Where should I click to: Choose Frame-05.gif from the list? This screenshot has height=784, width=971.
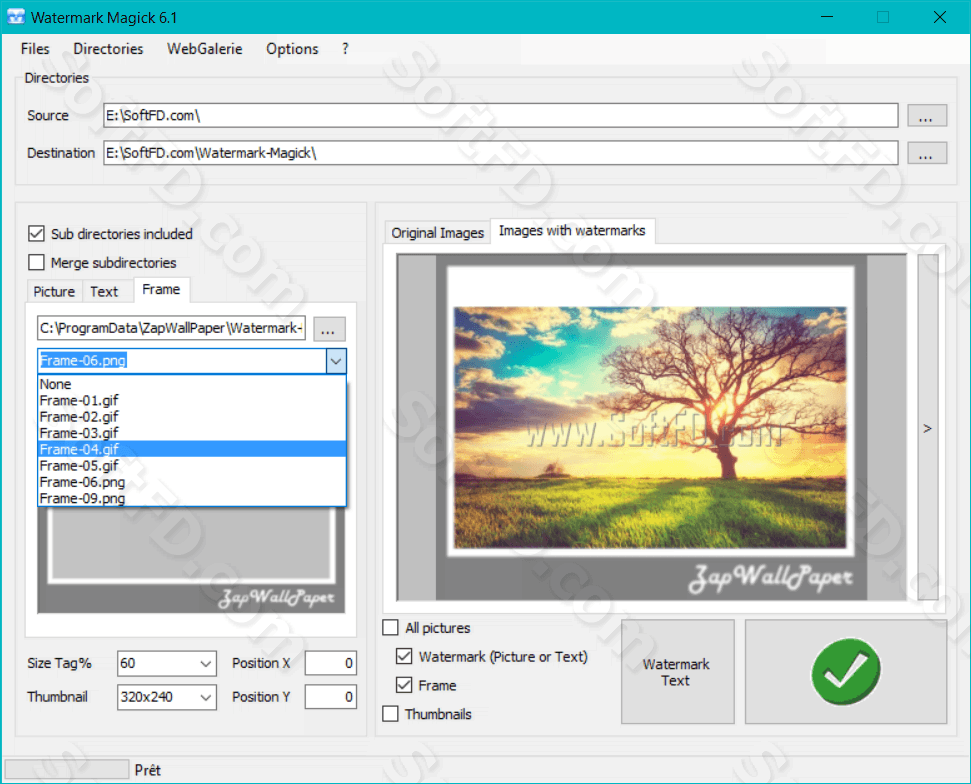click(192, 466)
